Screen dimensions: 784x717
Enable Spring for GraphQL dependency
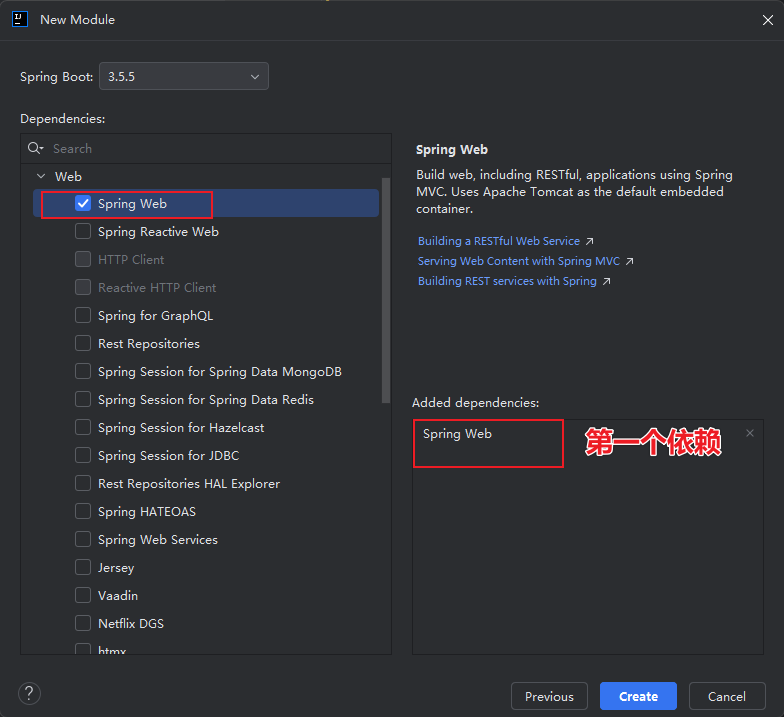pyautogui.click(x=83, y=316)
